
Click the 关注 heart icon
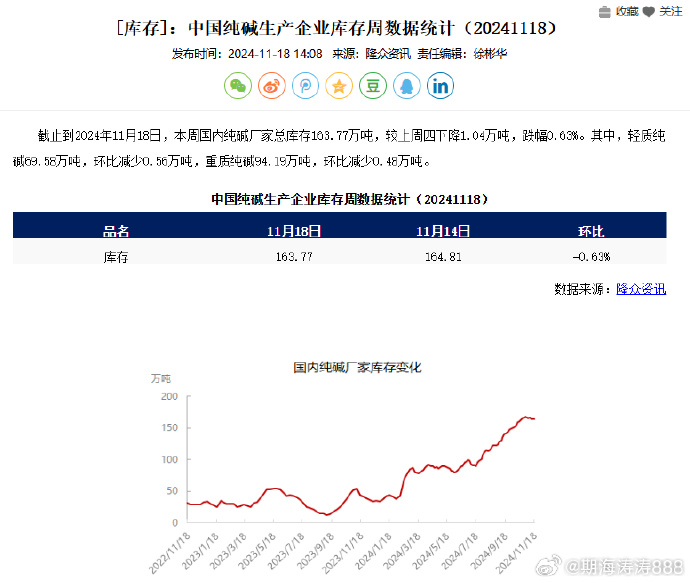[x=648, y=12]
